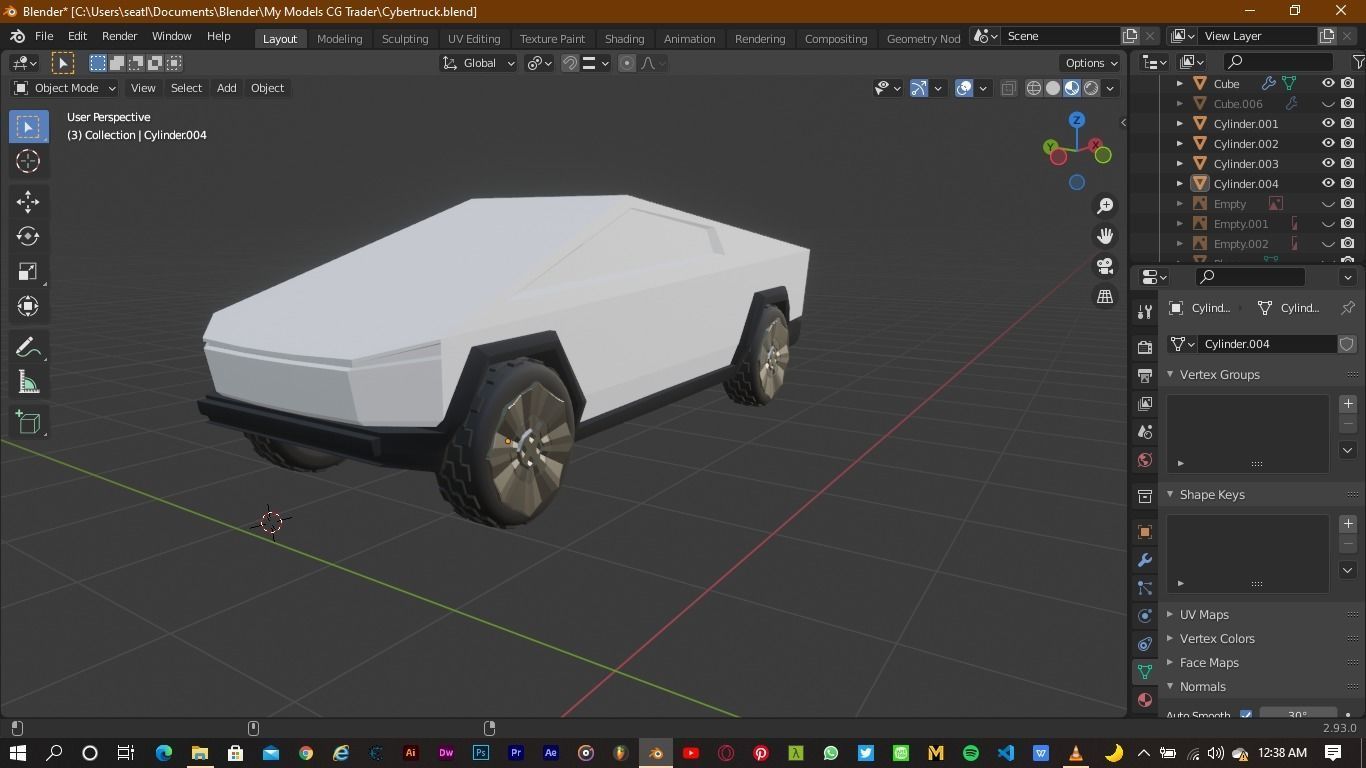
Task: Open the Render properties tab
Action: [x=1145, y=347]
